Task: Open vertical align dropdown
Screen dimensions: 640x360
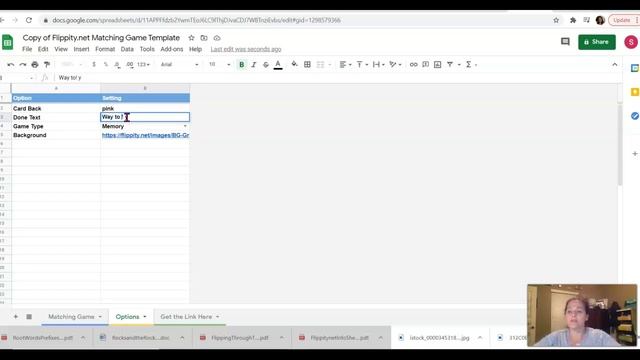Action: coord(362,64)
